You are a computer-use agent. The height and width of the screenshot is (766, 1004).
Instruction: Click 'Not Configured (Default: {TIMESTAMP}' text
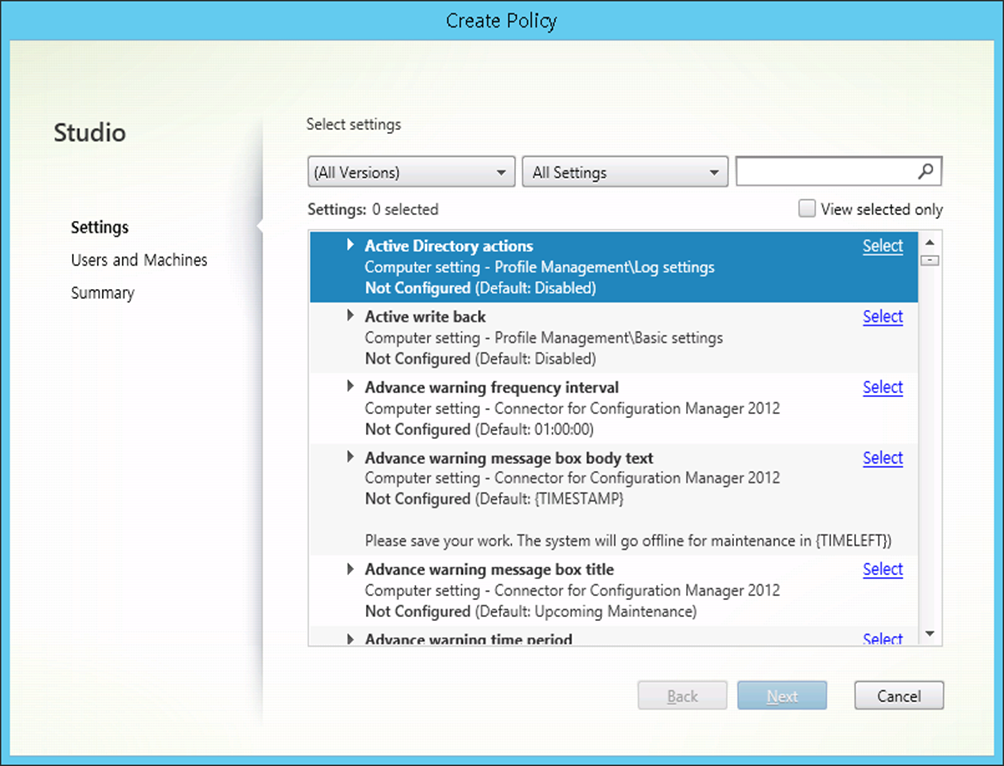(x=494, y=499)
